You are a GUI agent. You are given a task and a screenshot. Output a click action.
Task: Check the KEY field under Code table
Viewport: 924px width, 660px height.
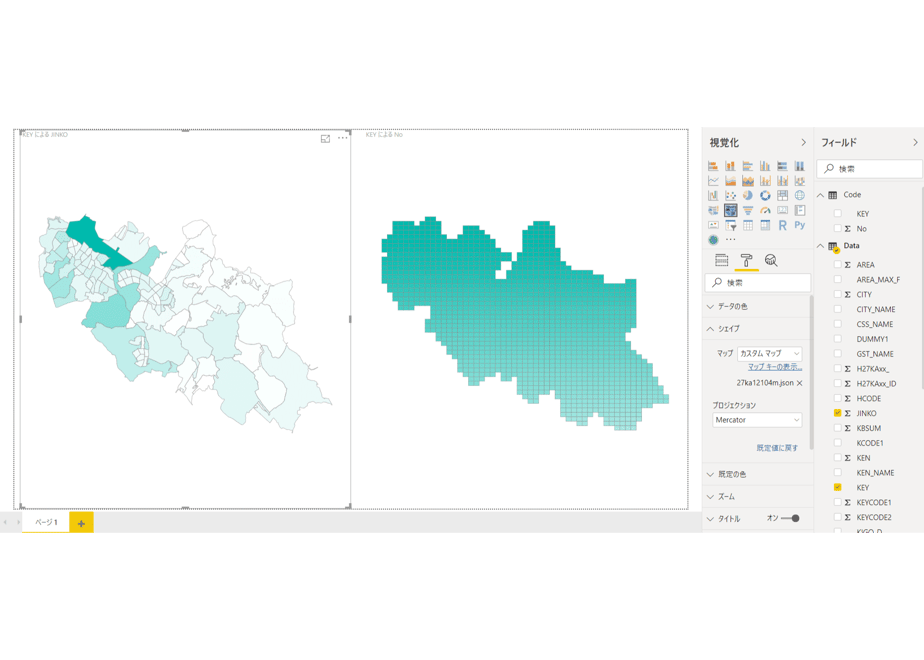pyautogui.click(x=837, y=213)
